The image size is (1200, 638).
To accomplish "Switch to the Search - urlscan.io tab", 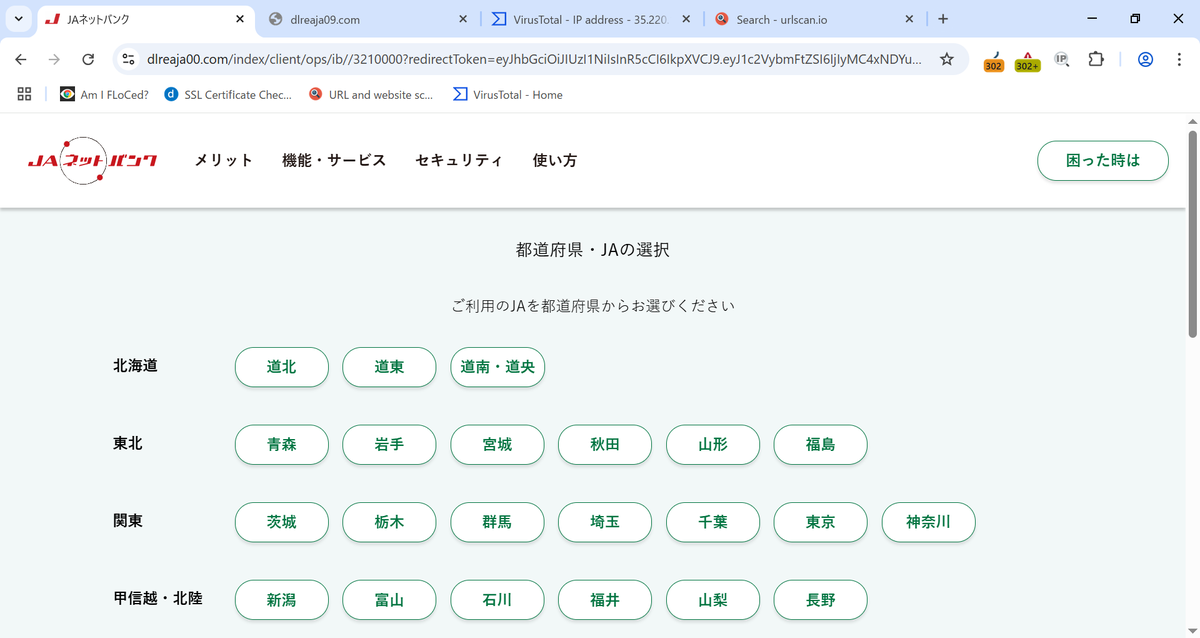I will point(815,19).
